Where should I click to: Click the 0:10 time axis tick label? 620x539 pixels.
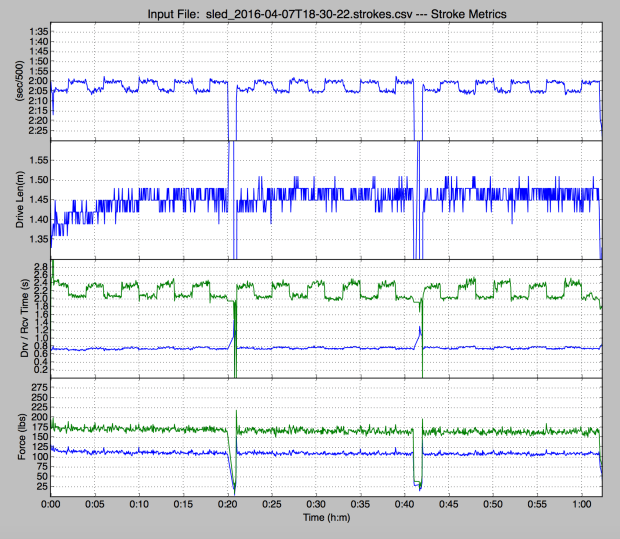(140, 505)
